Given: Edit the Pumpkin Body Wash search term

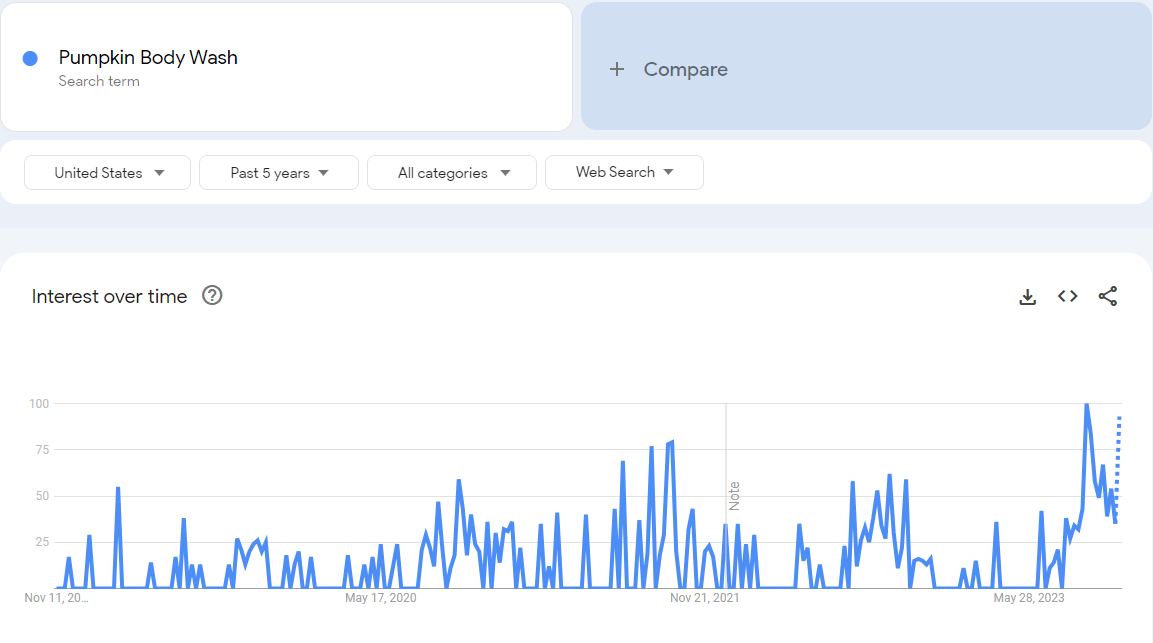Looking at the screenshot, I should point(148,58).
